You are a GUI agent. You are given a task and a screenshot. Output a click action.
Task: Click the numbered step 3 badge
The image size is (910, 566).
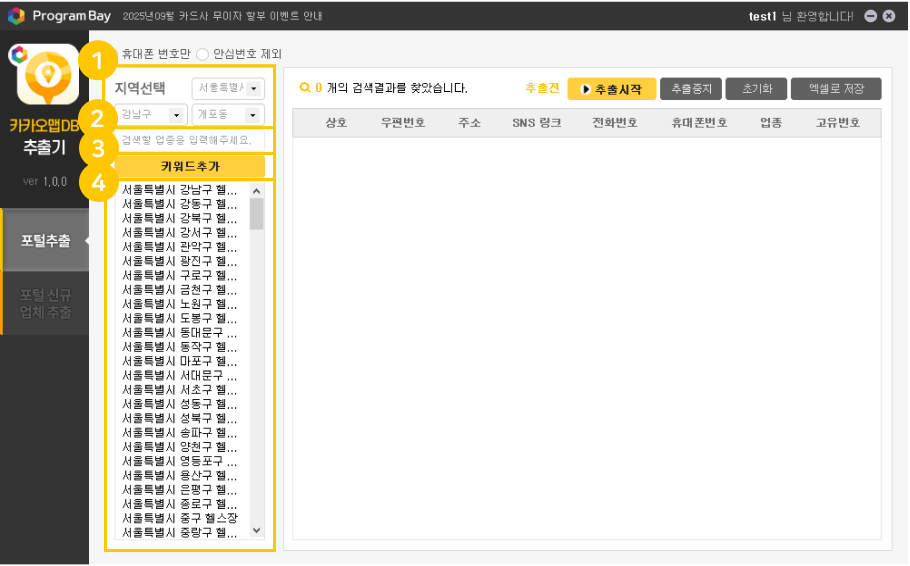coord(97,151)
